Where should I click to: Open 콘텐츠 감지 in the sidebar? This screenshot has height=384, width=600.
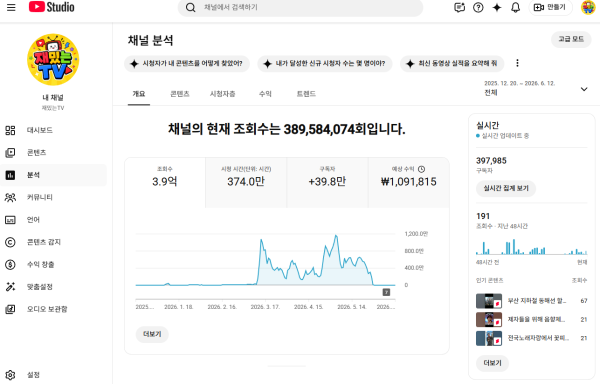54,242
